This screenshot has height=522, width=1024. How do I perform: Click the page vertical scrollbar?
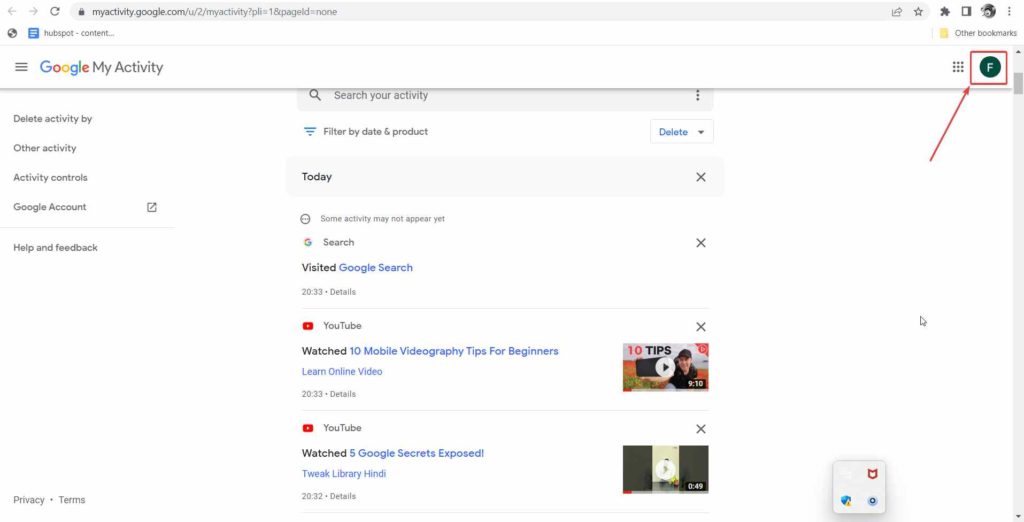1018,85
